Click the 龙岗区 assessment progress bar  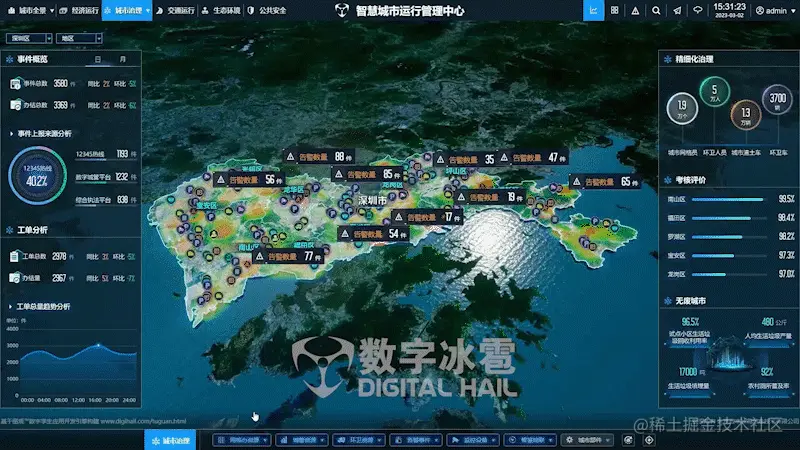click(x=730, y=274)
